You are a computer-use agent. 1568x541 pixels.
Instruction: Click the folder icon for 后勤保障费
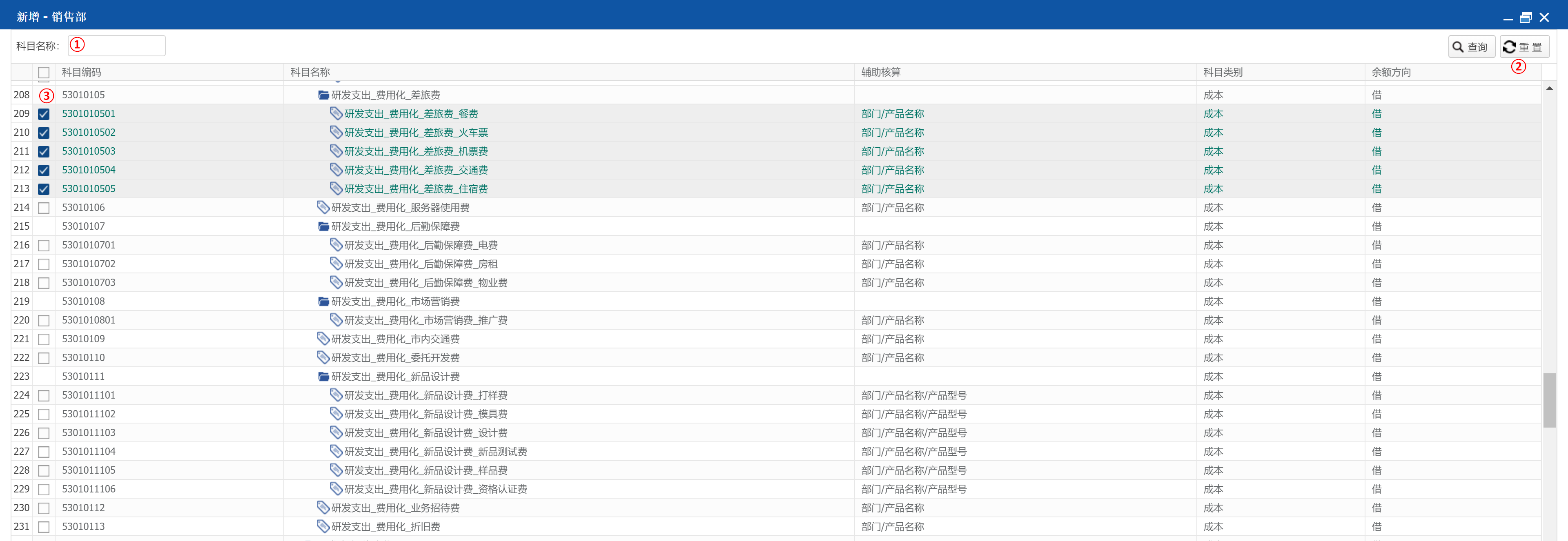[323, 226]
